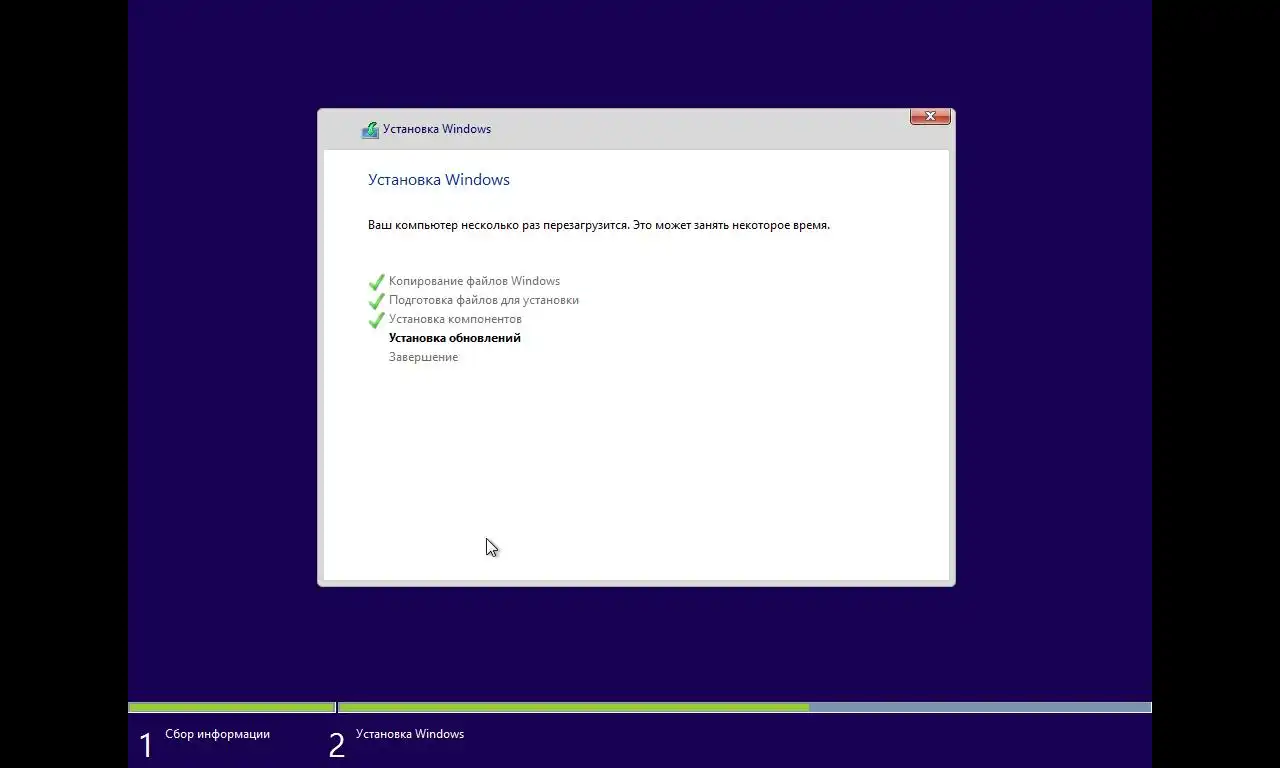Click the Windows Setup icon in title bar

pos(370,130)
